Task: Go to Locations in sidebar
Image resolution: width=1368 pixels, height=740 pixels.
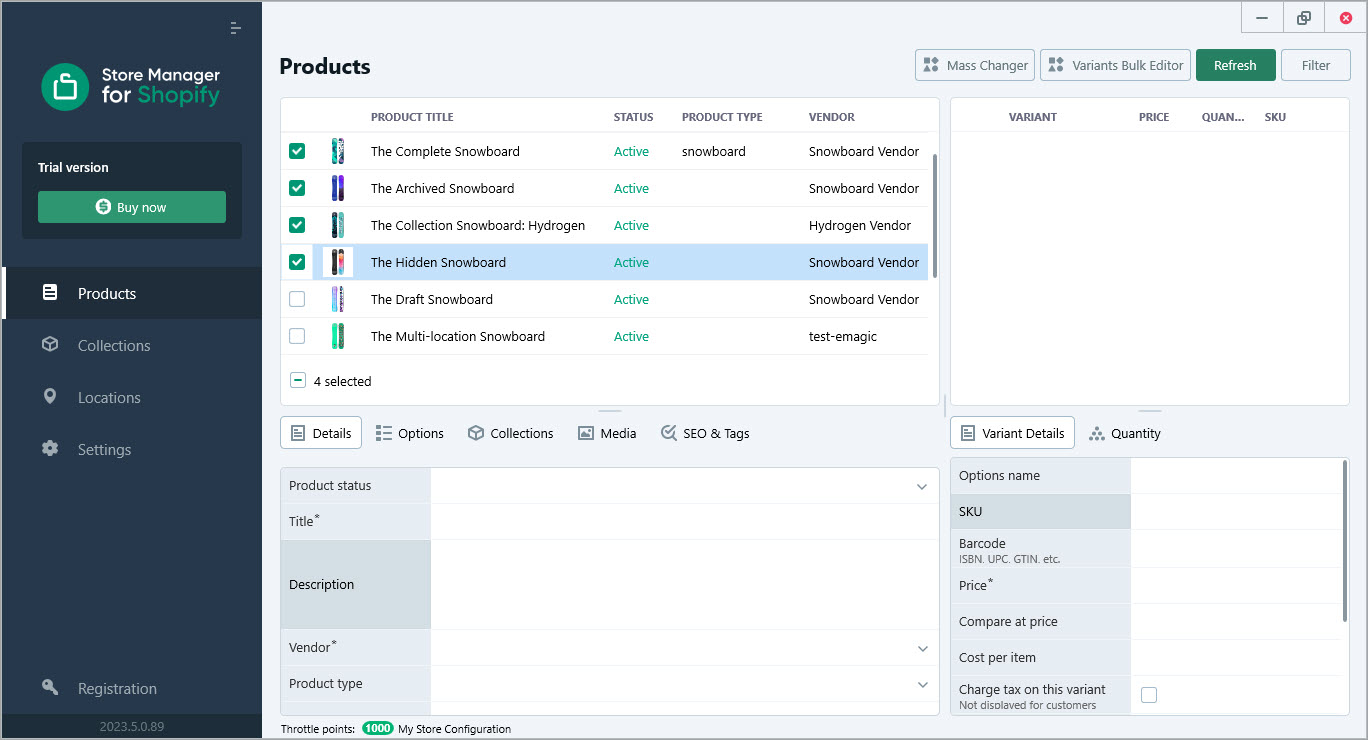Action: click(132, 397)
